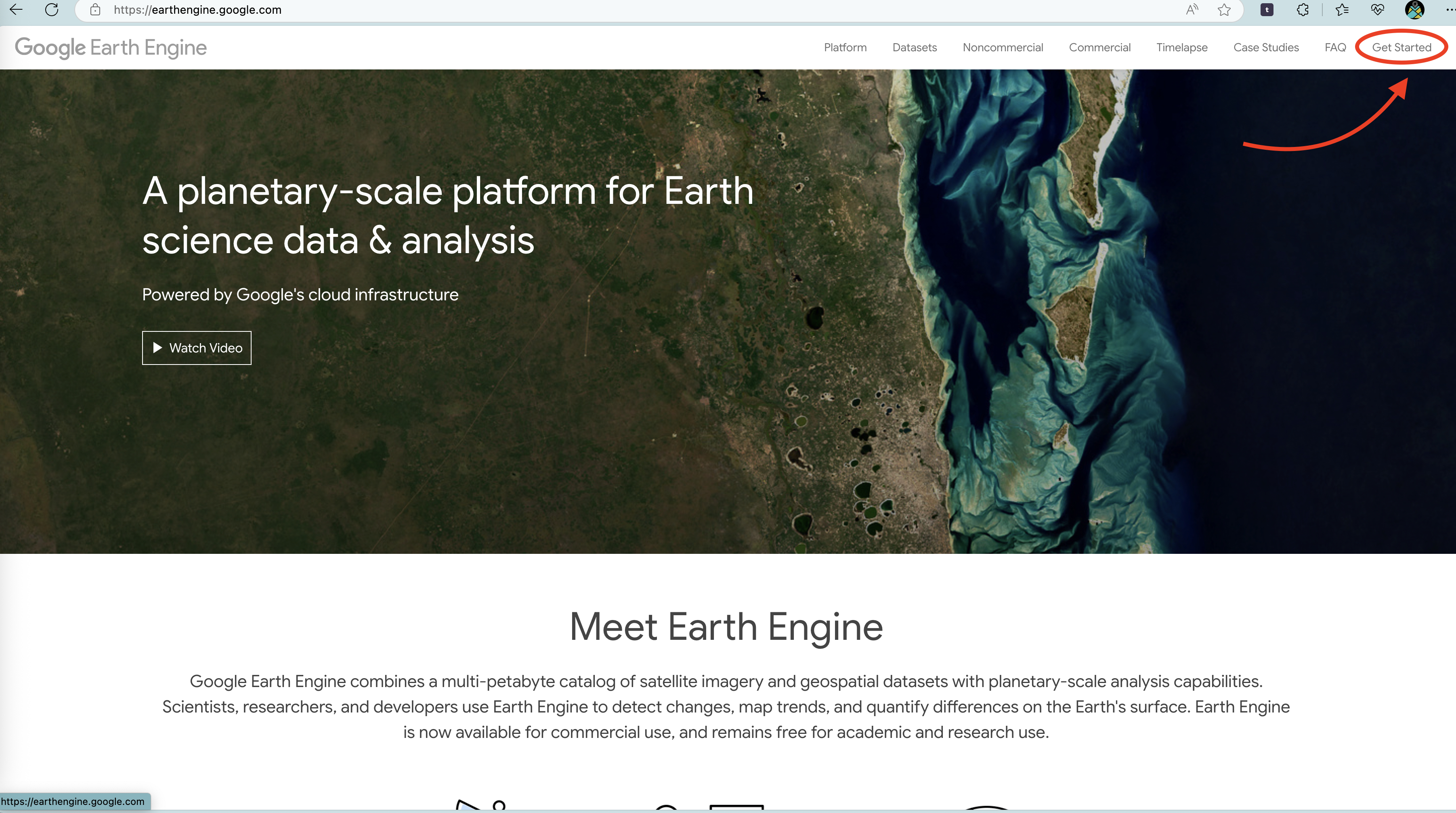Click the 'Meet Earth Engine' heading
1456x813 pixels.
tap(726, 627)
